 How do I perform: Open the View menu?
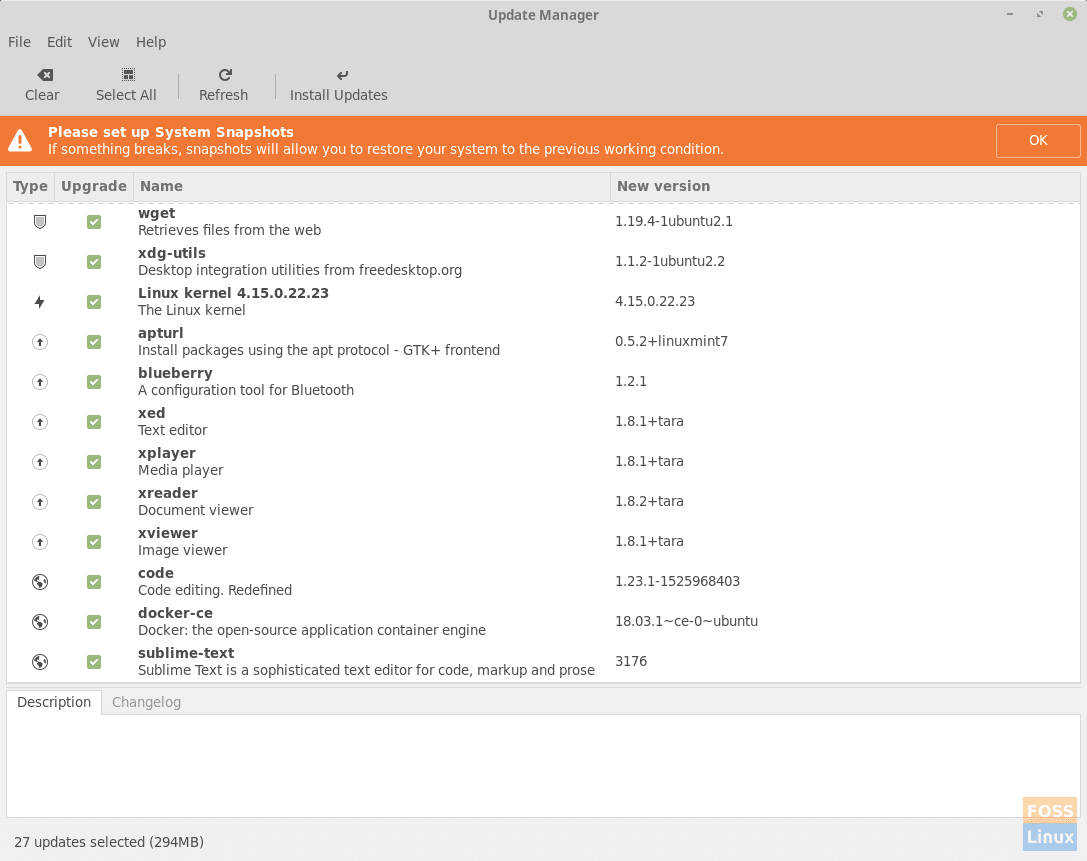pyautogui.click(x=103, y=42)
